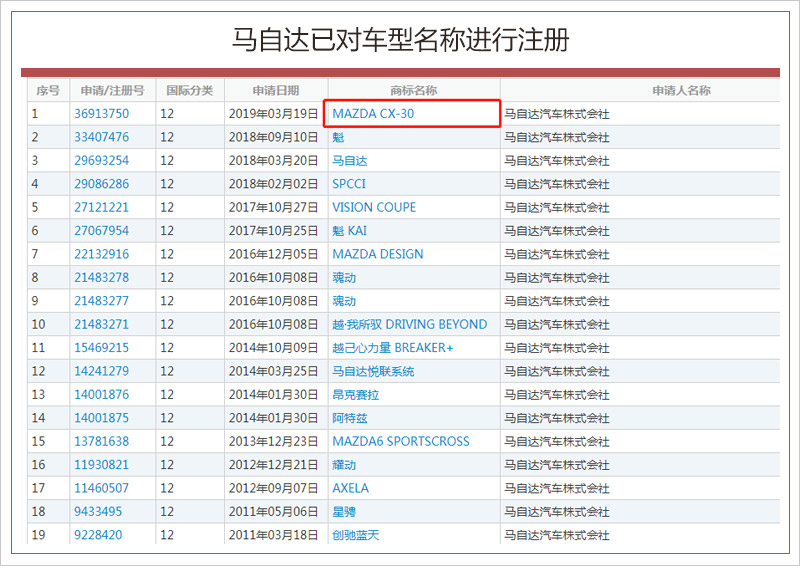Select the date 2014年03月25日
This screenshot has width=800, height=566.
click(273, 371)
